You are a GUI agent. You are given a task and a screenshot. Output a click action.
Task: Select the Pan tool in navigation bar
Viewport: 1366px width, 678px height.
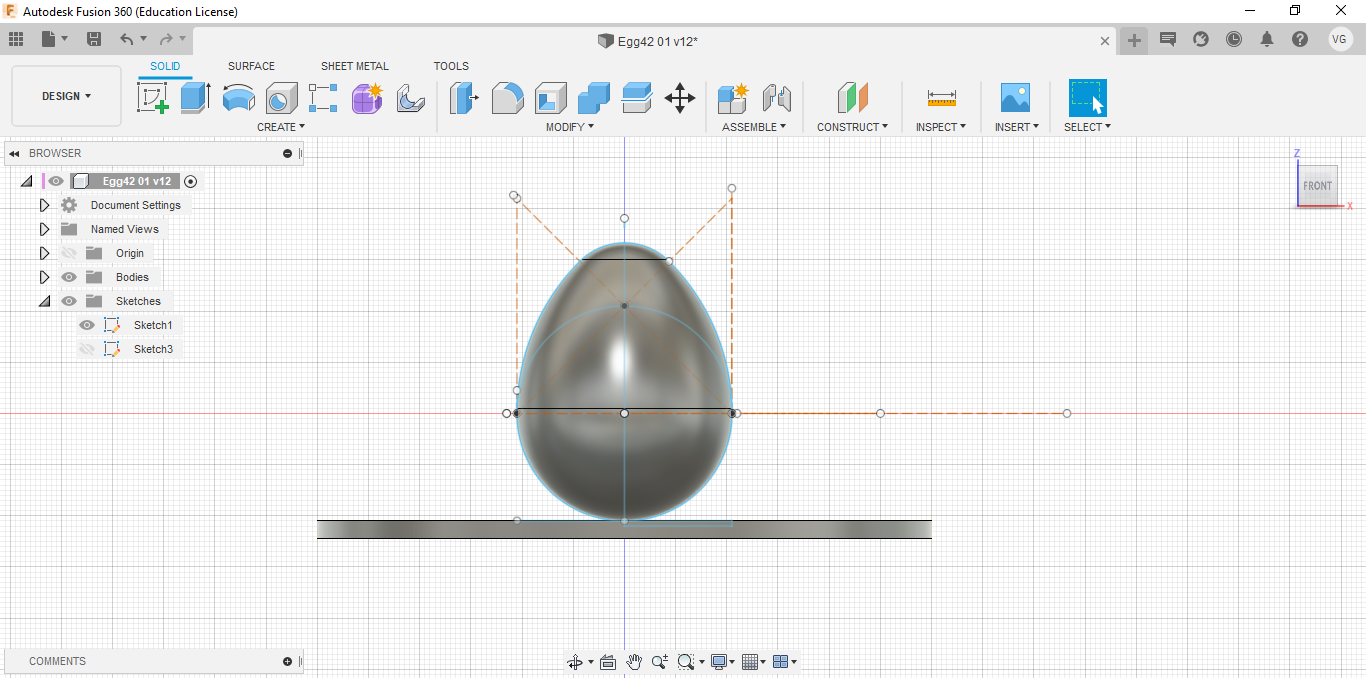click(634, 661)
